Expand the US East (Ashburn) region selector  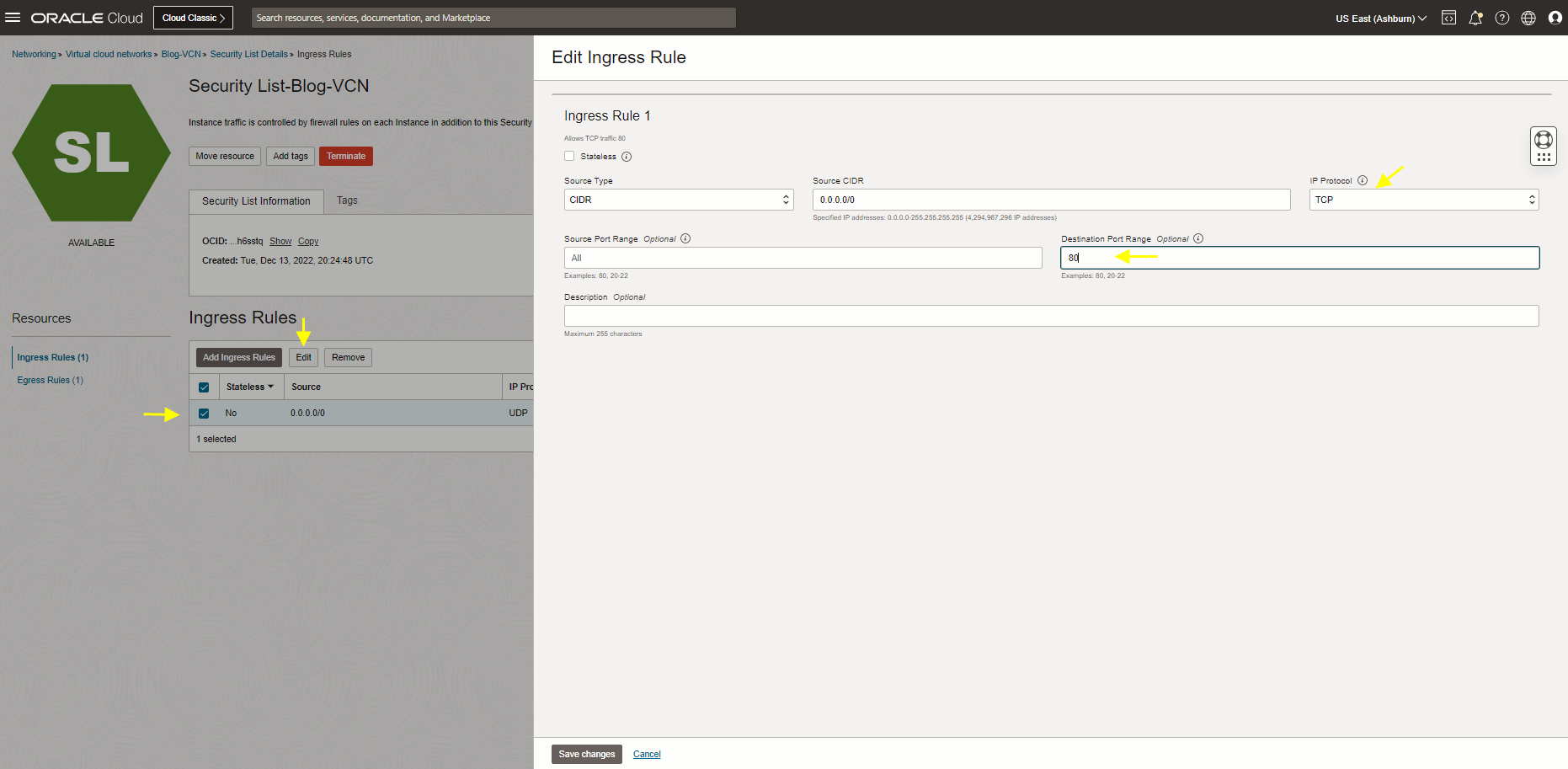pos(1380,19)
